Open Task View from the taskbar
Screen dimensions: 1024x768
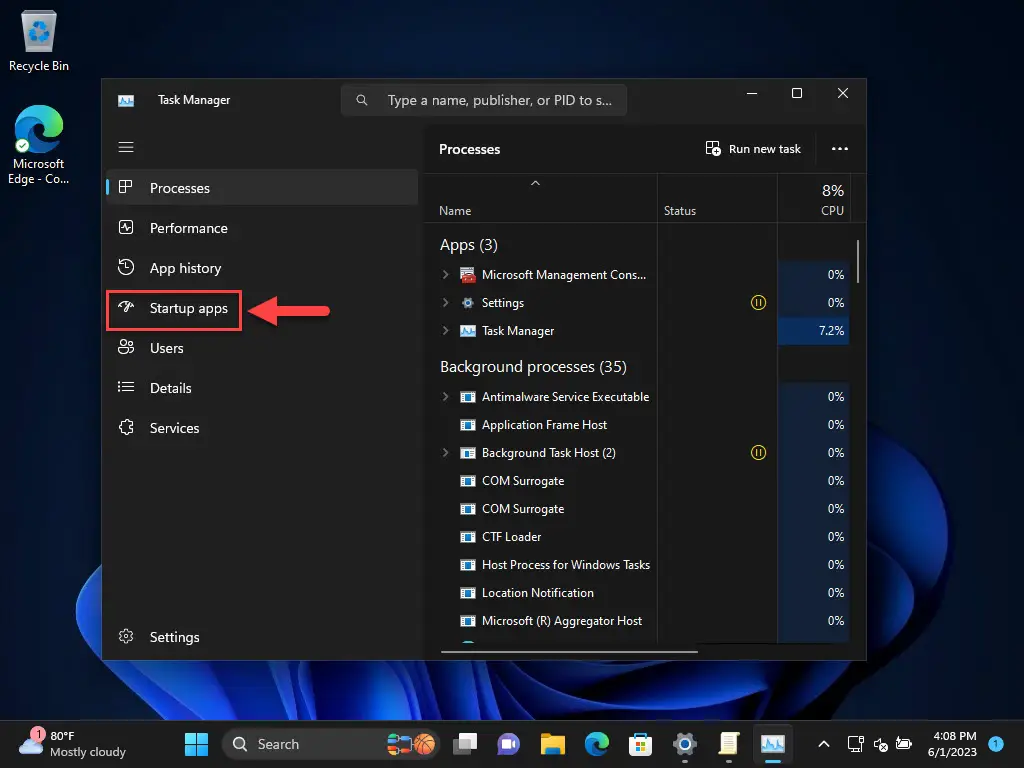(465, 744)
